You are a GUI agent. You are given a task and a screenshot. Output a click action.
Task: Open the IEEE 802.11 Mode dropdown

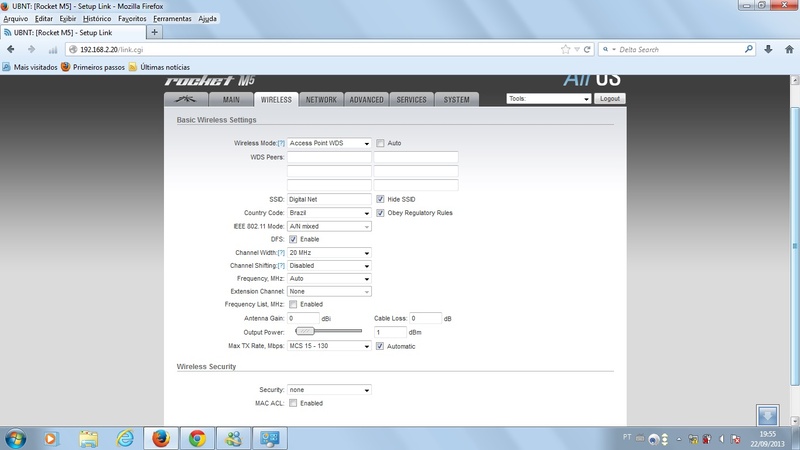(x=329, y=227)
